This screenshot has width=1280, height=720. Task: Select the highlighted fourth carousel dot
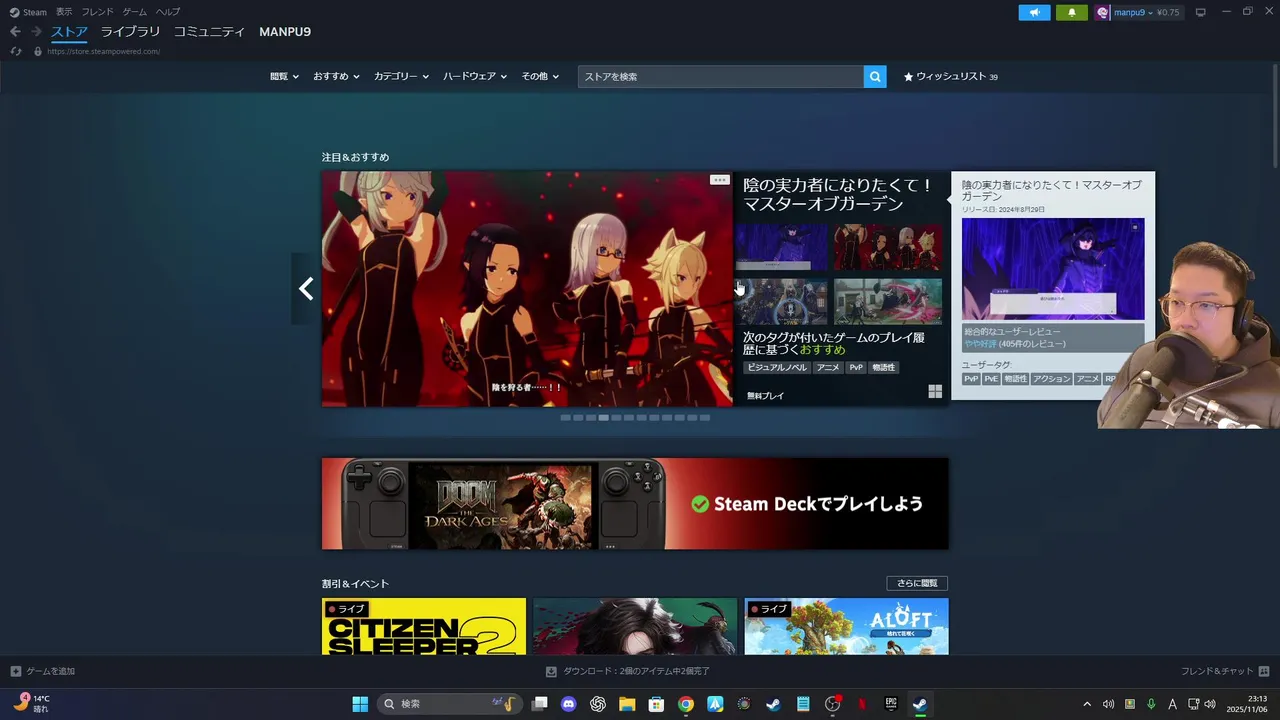[603, 417]
